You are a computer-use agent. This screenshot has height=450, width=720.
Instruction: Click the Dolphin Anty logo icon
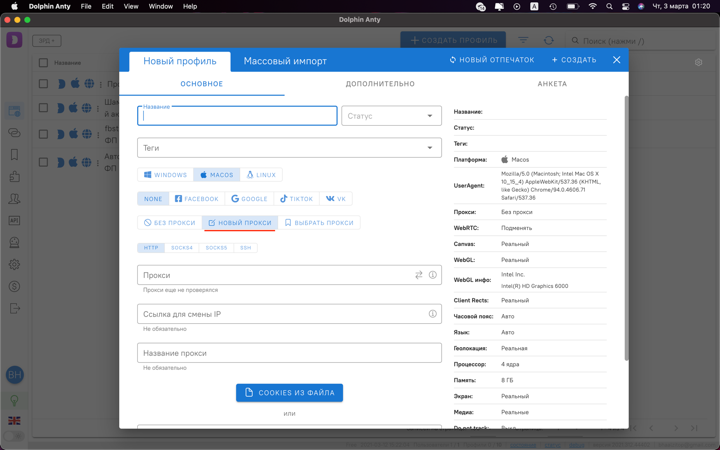tap(14, 40)
